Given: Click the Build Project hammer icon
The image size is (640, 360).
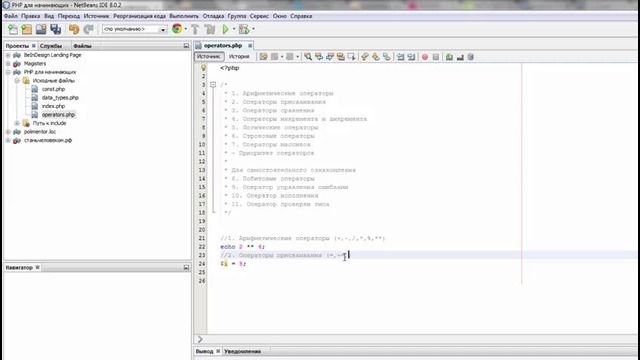Looking at the screenshot, I should tap(195, 29).
